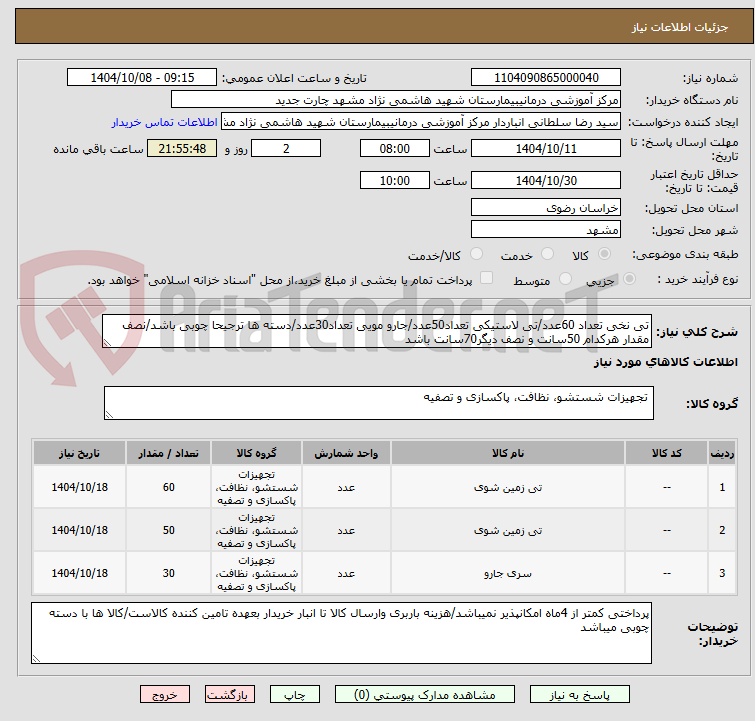Select the متوسط purchase type radio
755x721 pixels.
tap(565, 279)
